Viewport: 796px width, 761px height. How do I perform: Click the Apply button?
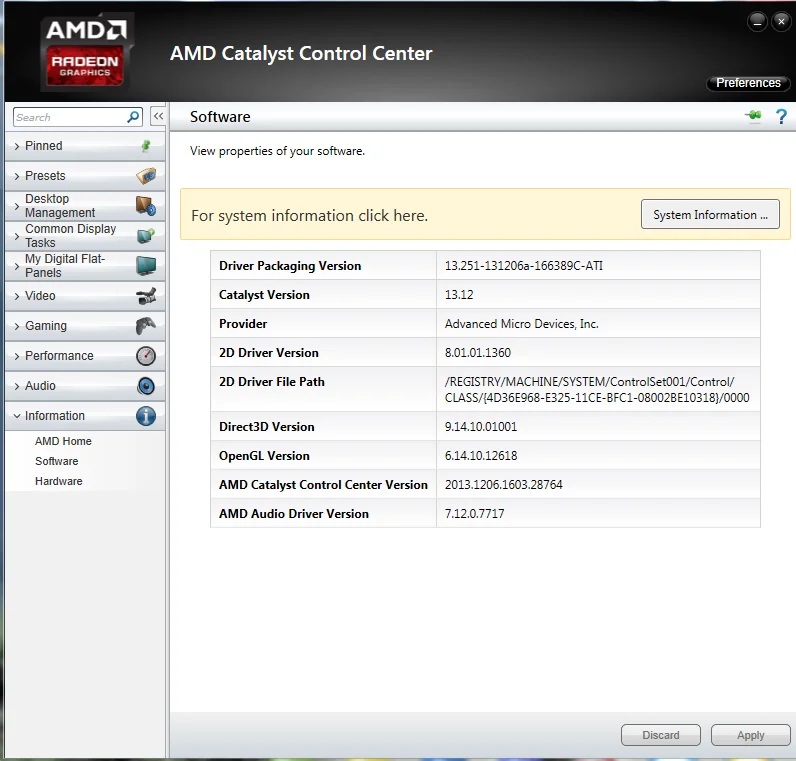(750, 735)
